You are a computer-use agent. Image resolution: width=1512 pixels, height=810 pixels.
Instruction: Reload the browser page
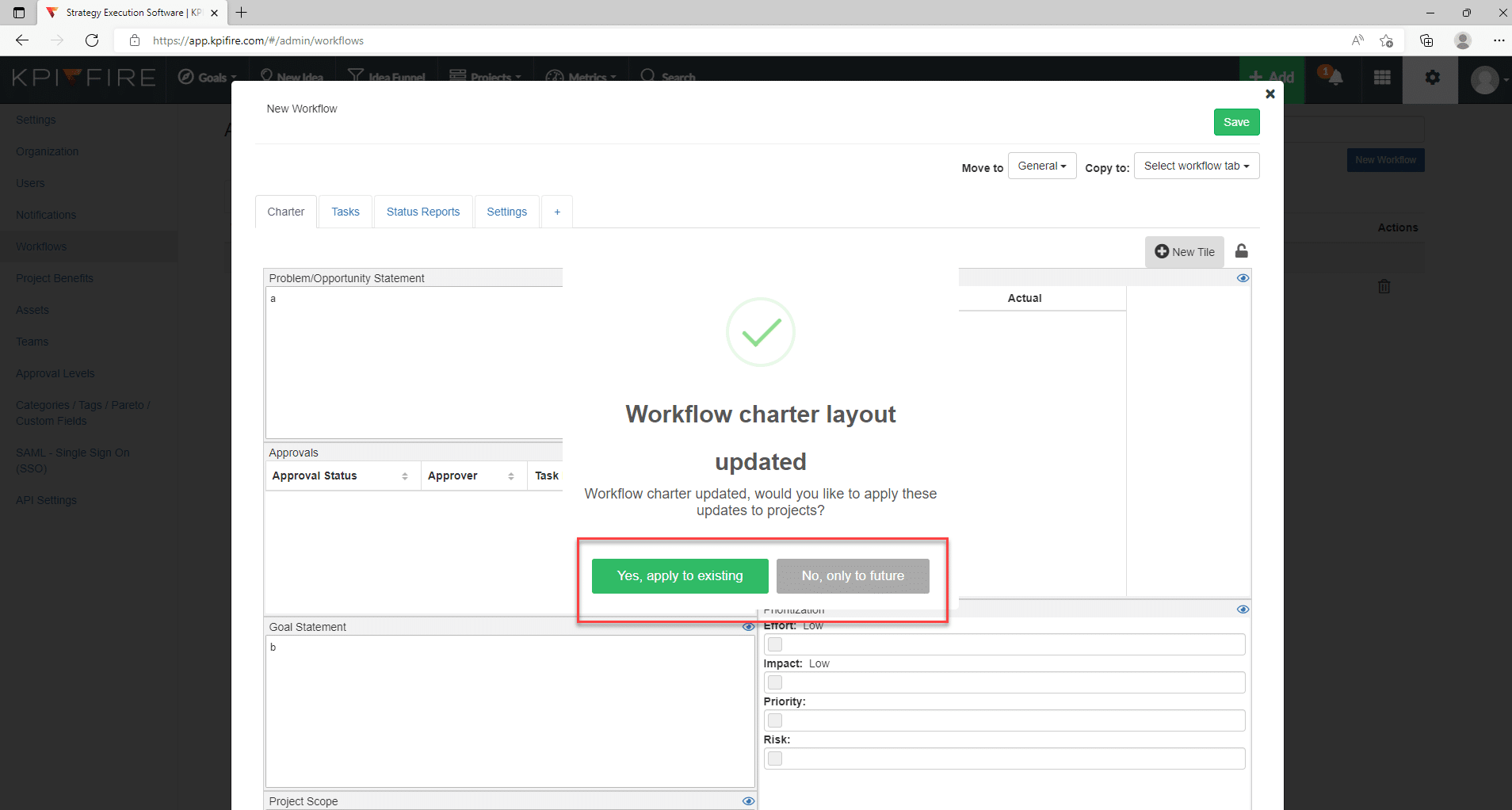tap(92, 40)
